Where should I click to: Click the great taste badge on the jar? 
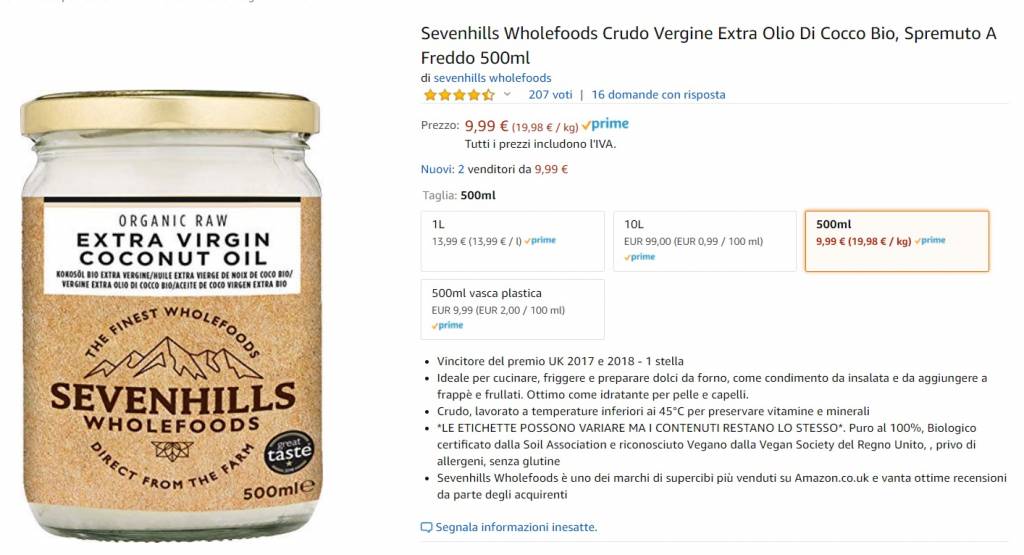tap(289, 452)
